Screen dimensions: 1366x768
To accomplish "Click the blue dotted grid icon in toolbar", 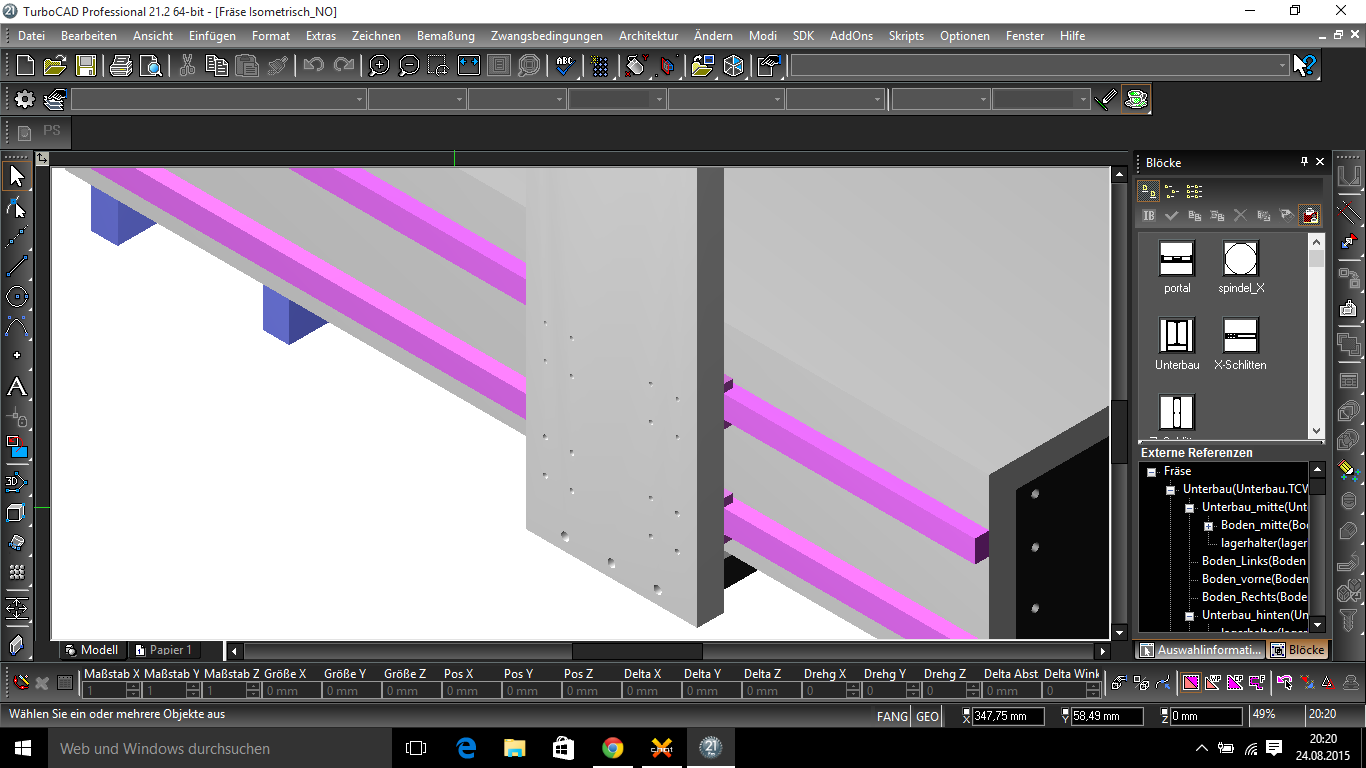I will click(x=600, y=66).
